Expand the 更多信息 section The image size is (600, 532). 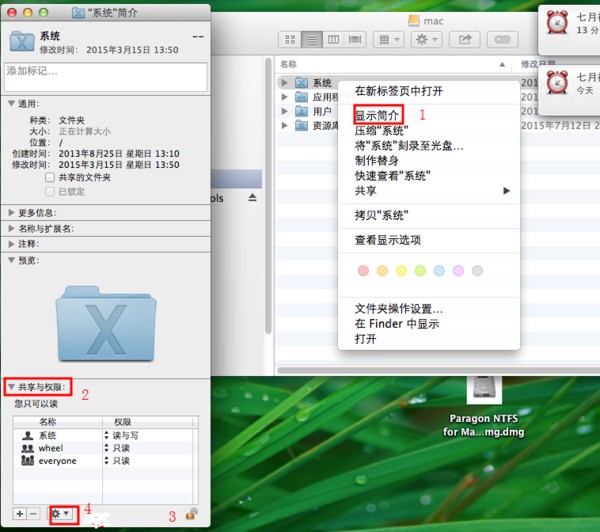tap(11, 212)
